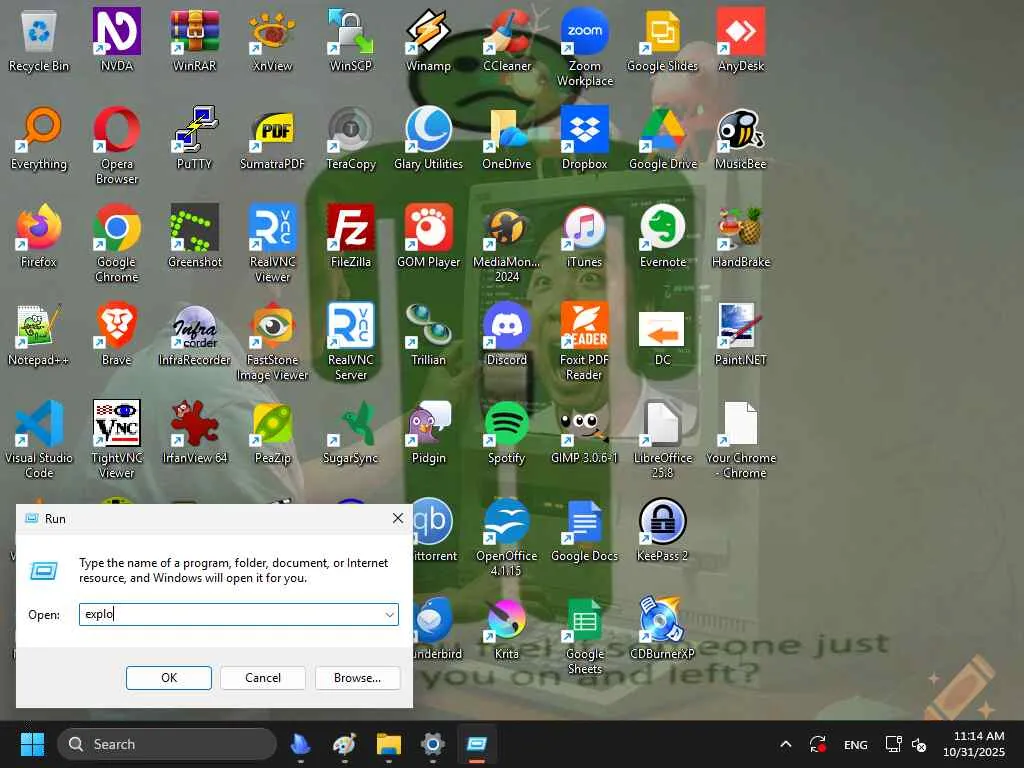
Task: Select the IrfanView 64 desktop icon
Action: 194,432
